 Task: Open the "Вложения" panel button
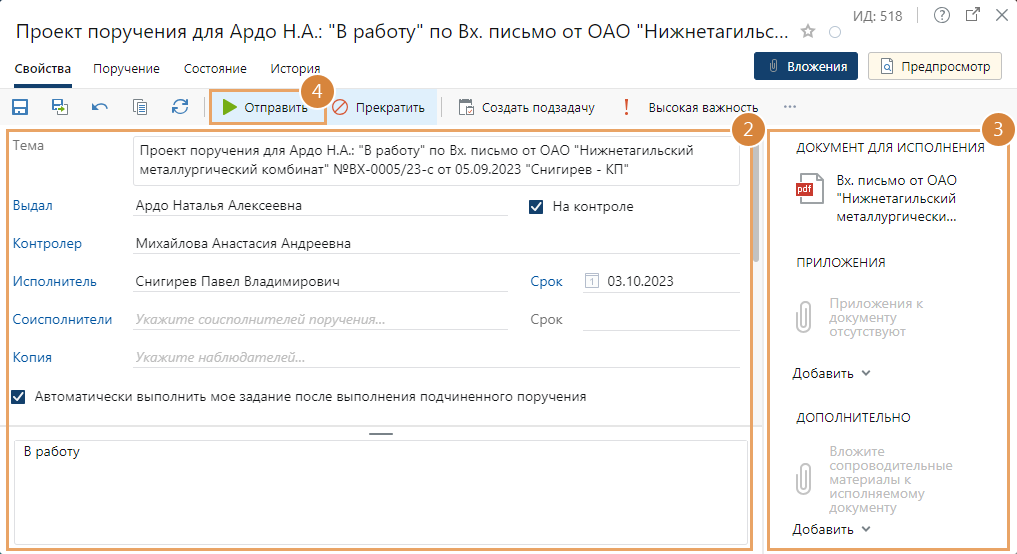pos(806,67)
